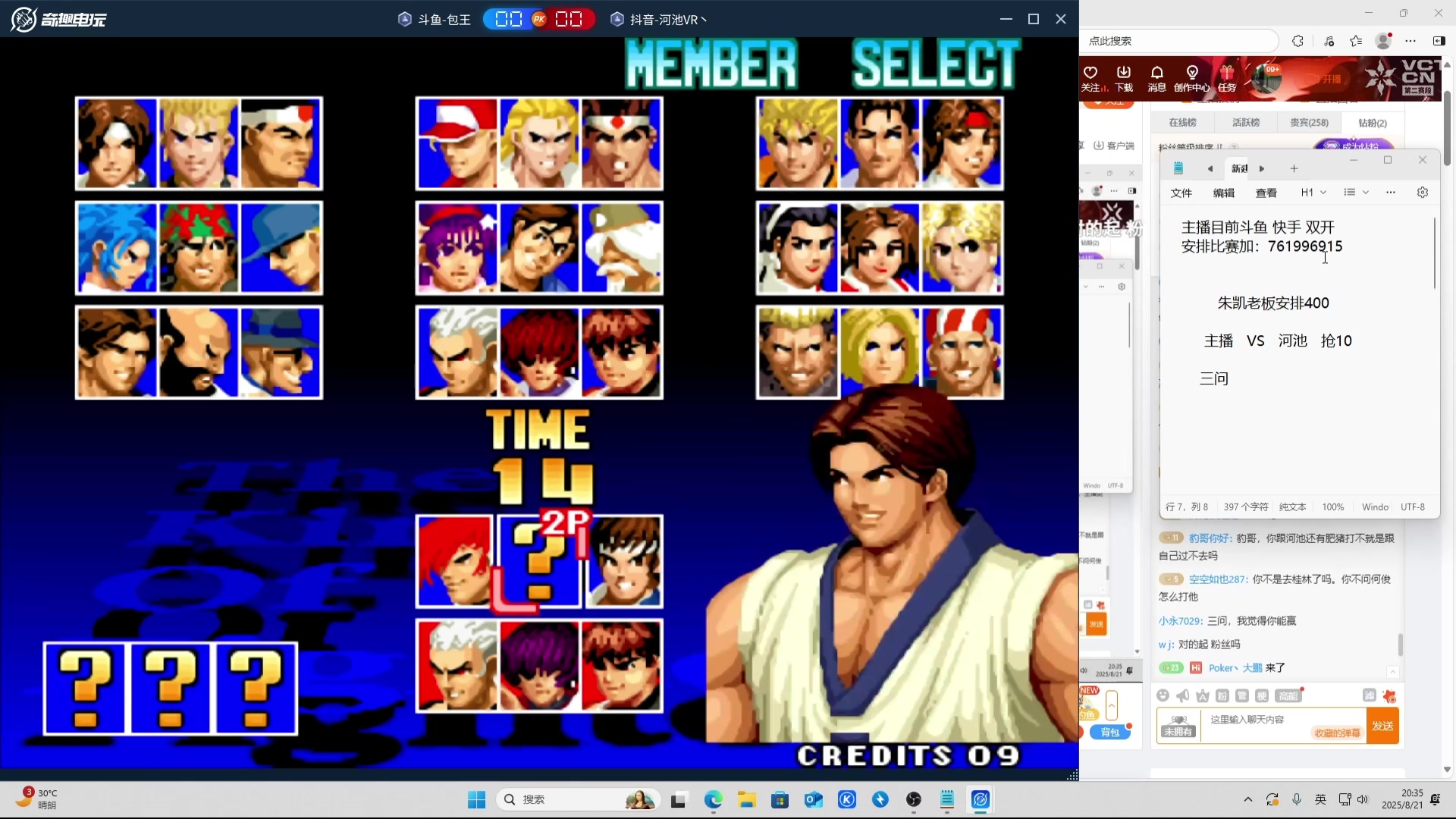Click the 未拥有 fan badge selector
Viewport: 1456px width, 819px height.
(1178, 726)
